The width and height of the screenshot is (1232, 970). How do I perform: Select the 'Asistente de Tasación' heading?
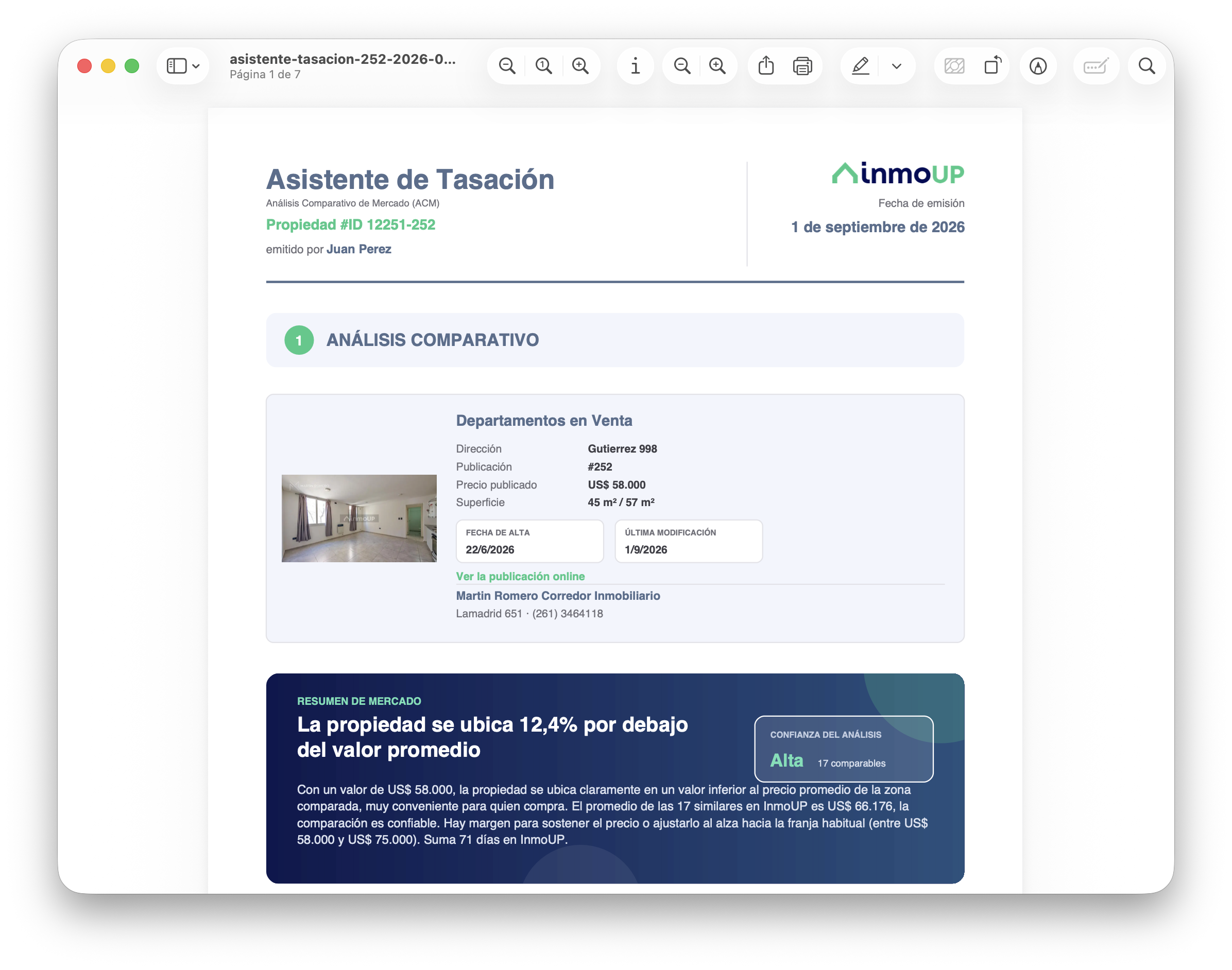[x=410, y=180]
